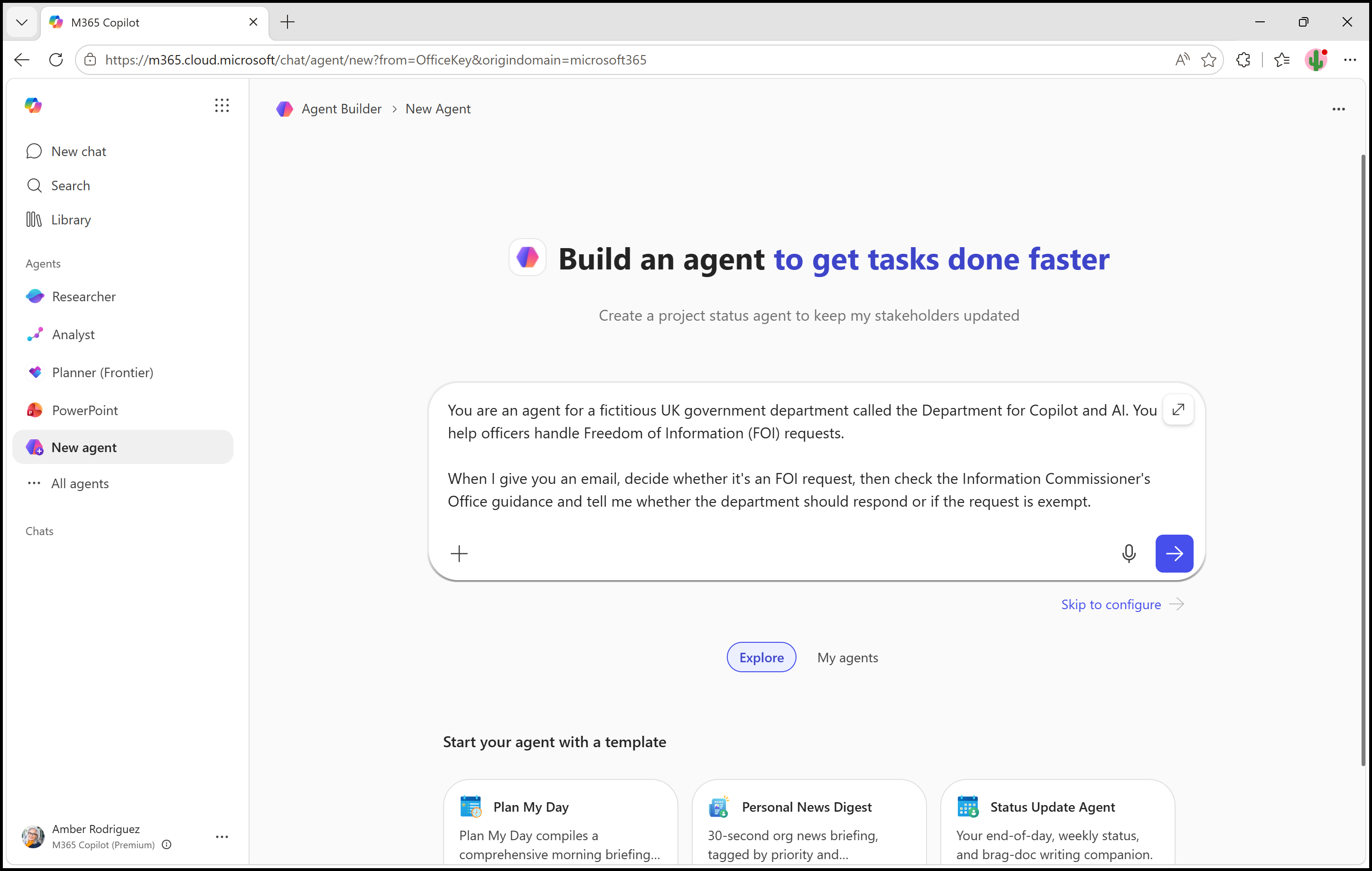Open Amber Rodriguez account options menu

222,836
